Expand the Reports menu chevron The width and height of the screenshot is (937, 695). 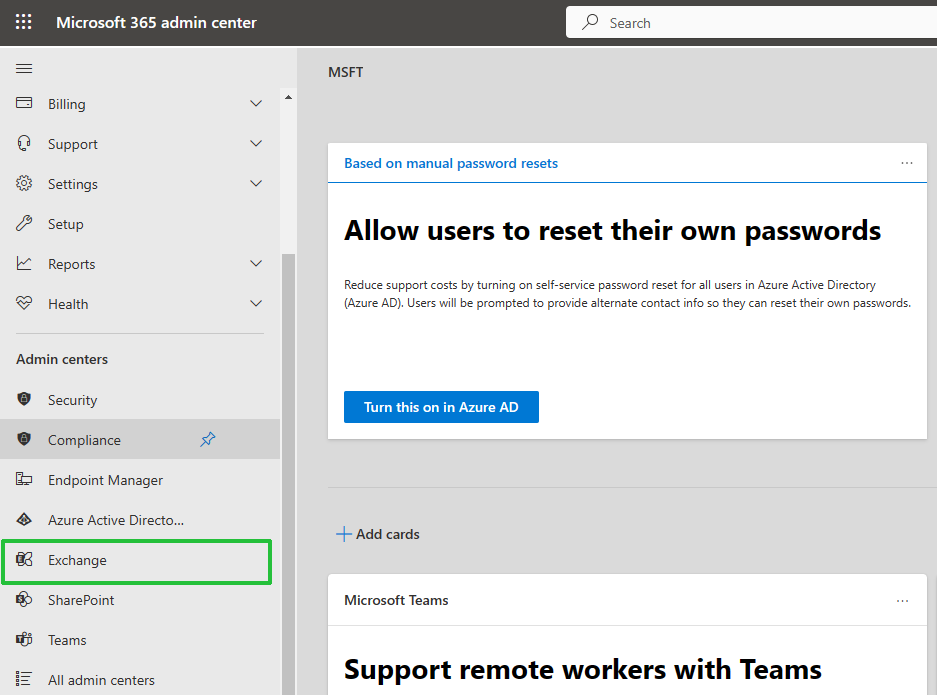256,264
